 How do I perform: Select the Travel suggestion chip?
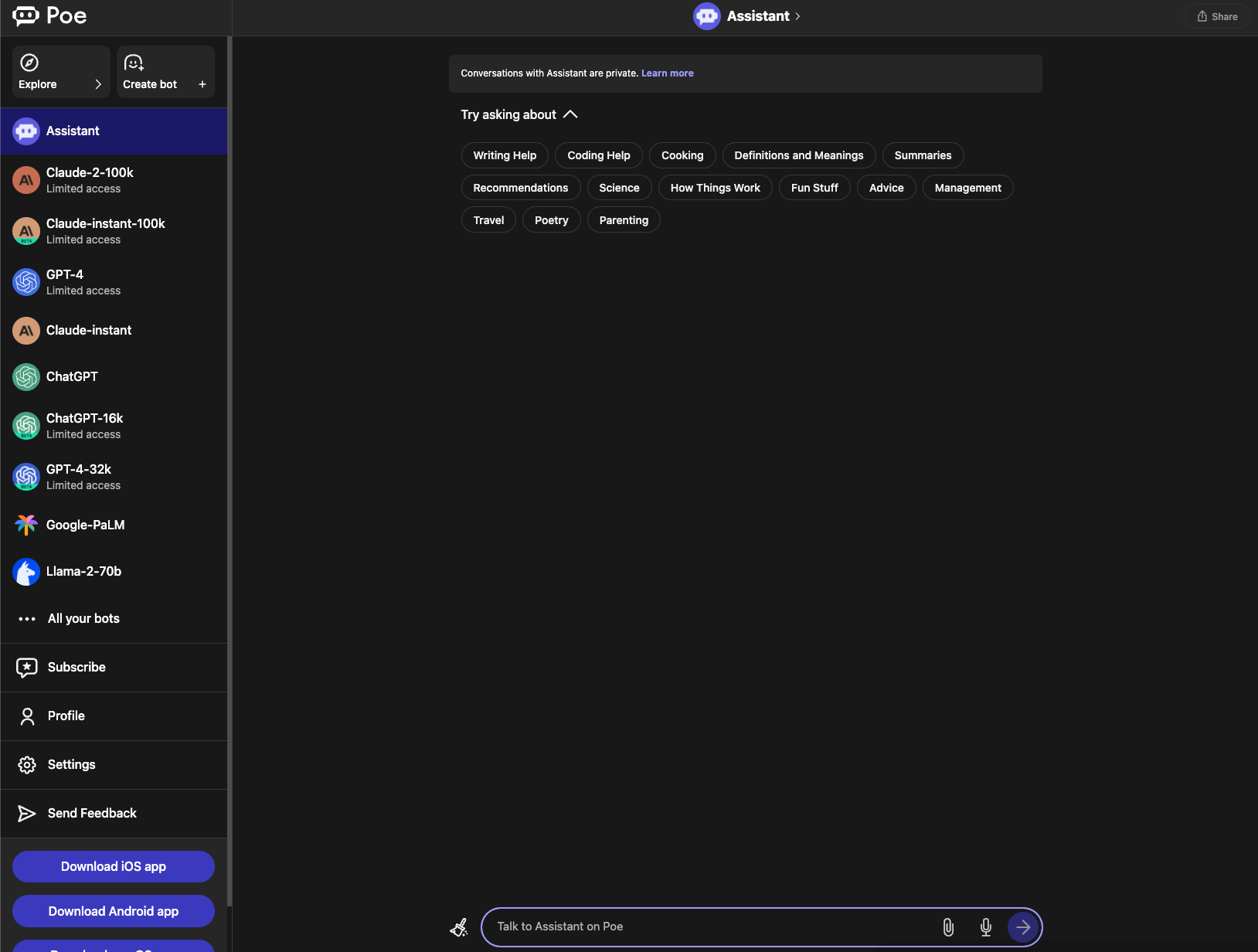488,220
